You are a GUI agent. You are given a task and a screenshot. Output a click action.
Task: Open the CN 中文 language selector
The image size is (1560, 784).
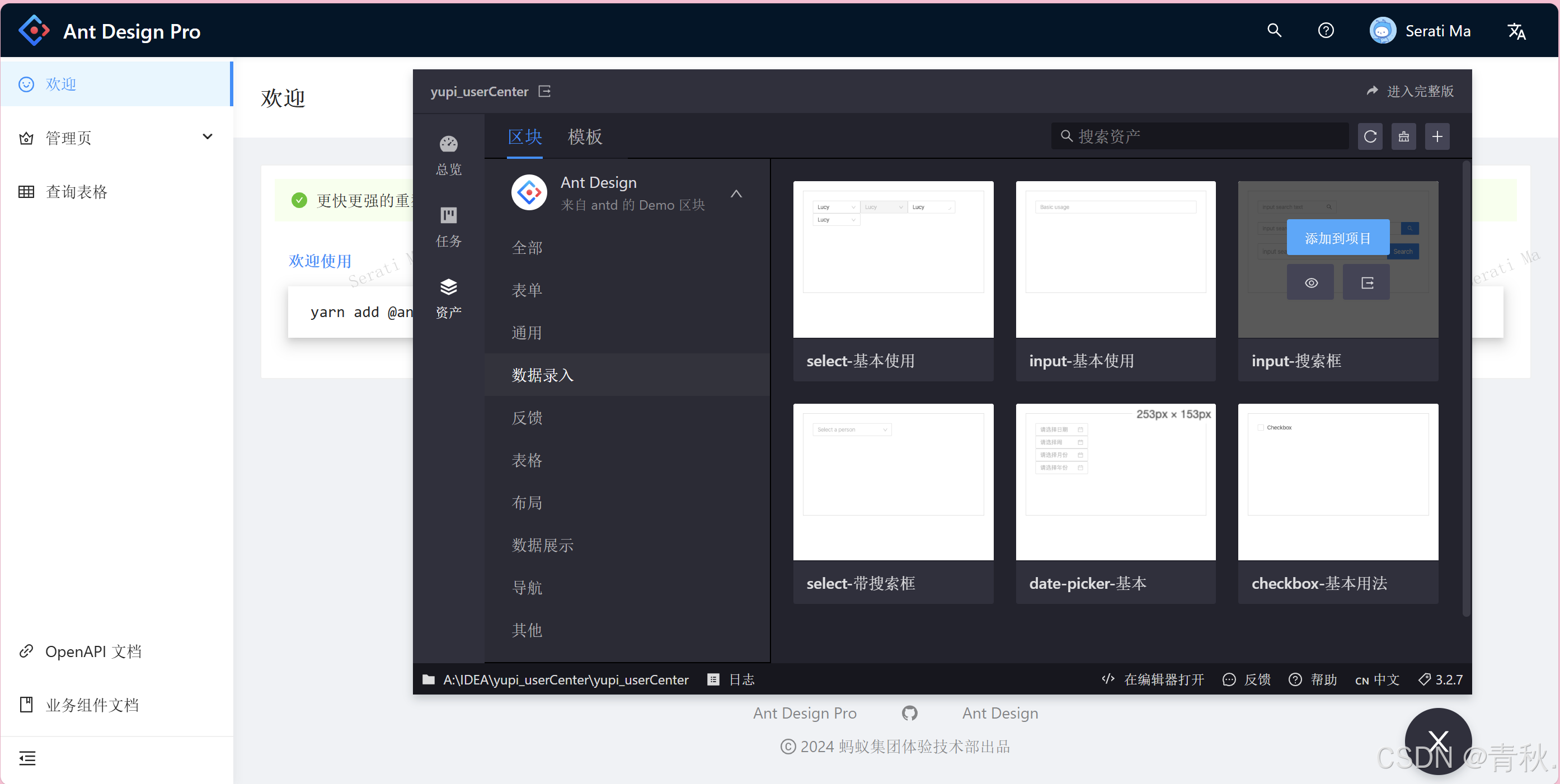coord(1377,680)
